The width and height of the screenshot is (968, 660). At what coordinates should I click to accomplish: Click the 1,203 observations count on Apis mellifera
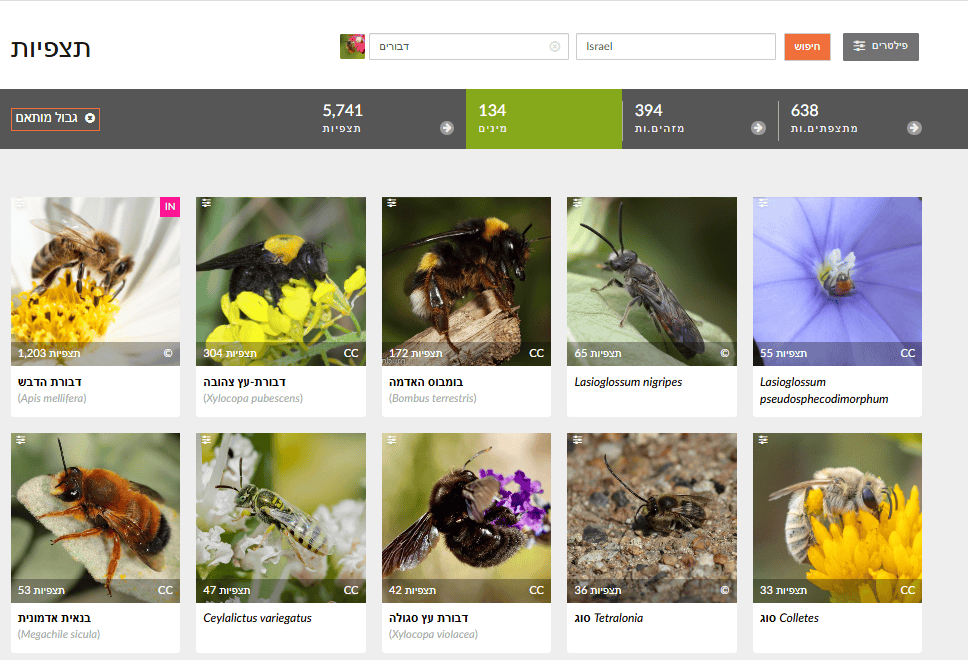pos(49,354)
